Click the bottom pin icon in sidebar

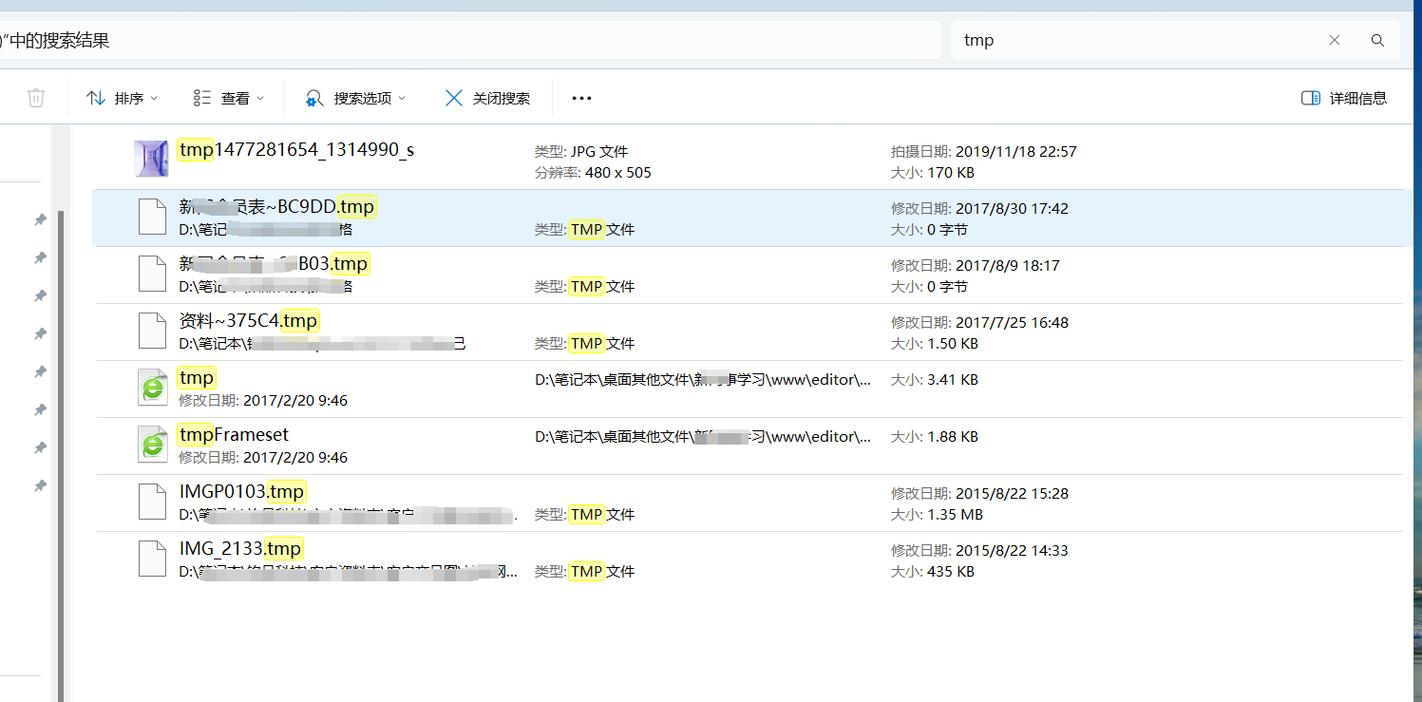coord(40,486)
